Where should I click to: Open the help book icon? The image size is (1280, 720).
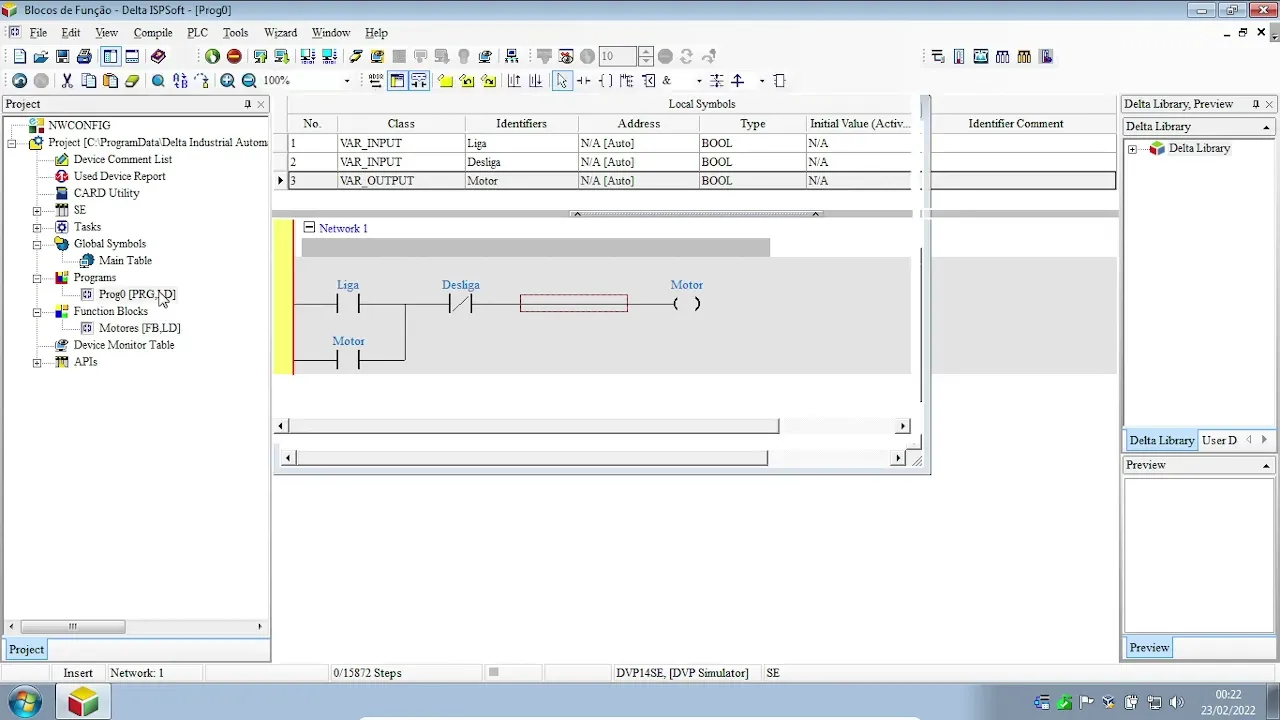[158, 57]
